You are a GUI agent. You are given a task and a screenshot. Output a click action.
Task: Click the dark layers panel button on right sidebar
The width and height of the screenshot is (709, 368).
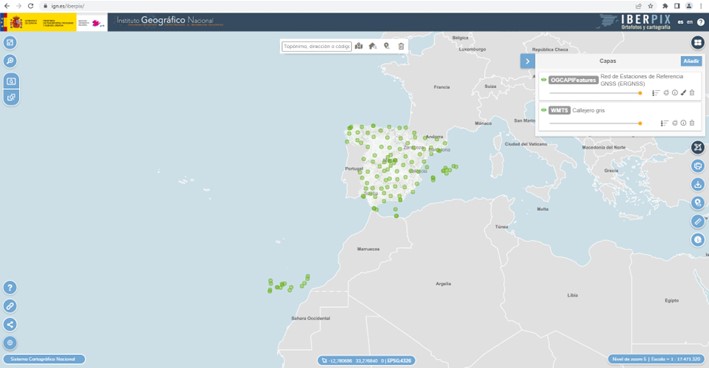pyautogui.click(x=698, y=147)
